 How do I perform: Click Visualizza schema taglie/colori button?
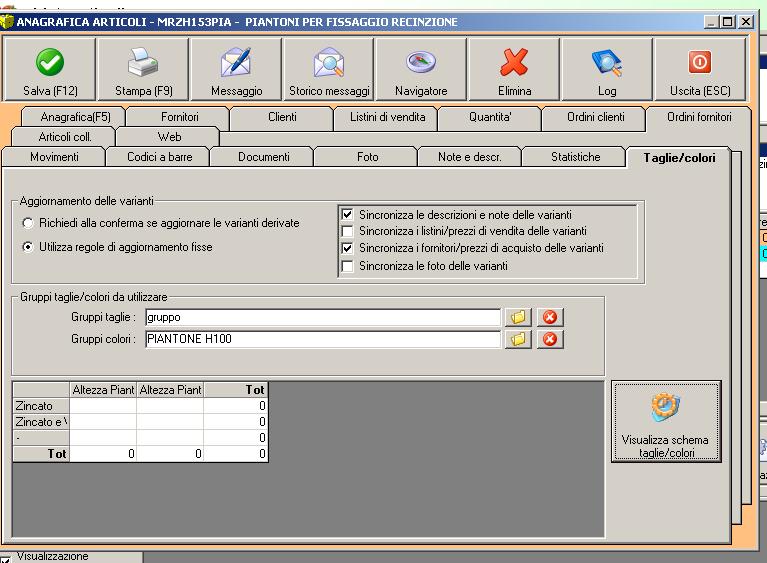pos(666,422)
